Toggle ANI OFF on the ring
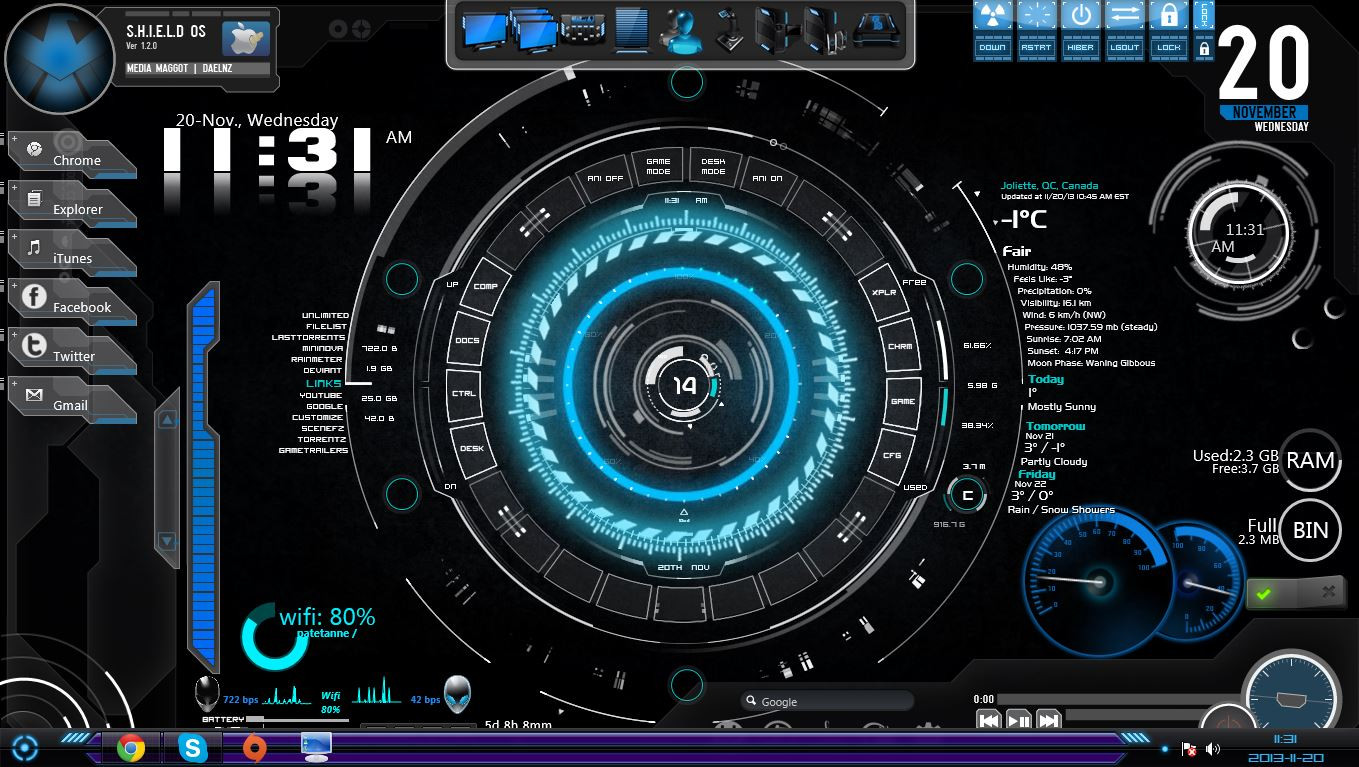 pos(605,179)
